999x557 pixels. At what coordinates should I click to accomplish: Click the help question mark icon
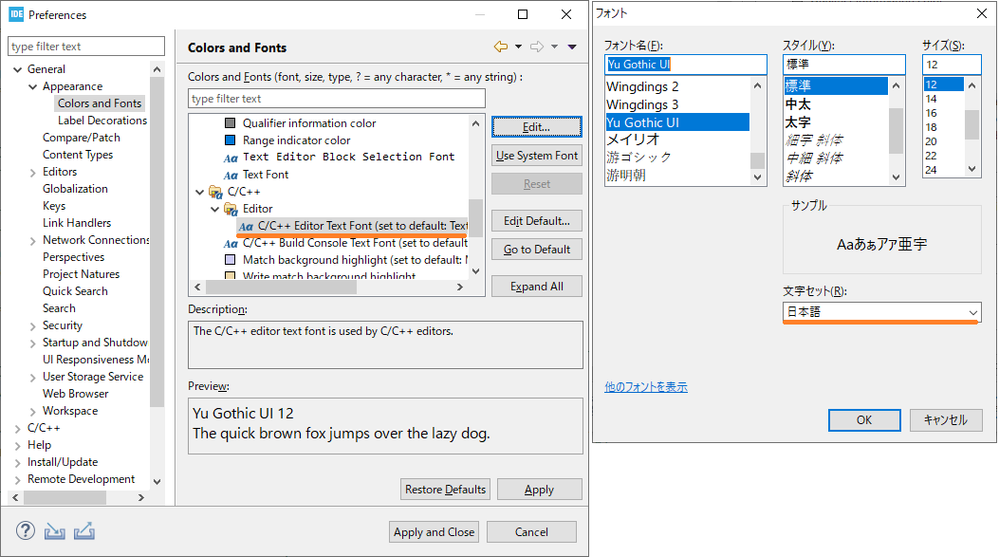tap(25, 530)
